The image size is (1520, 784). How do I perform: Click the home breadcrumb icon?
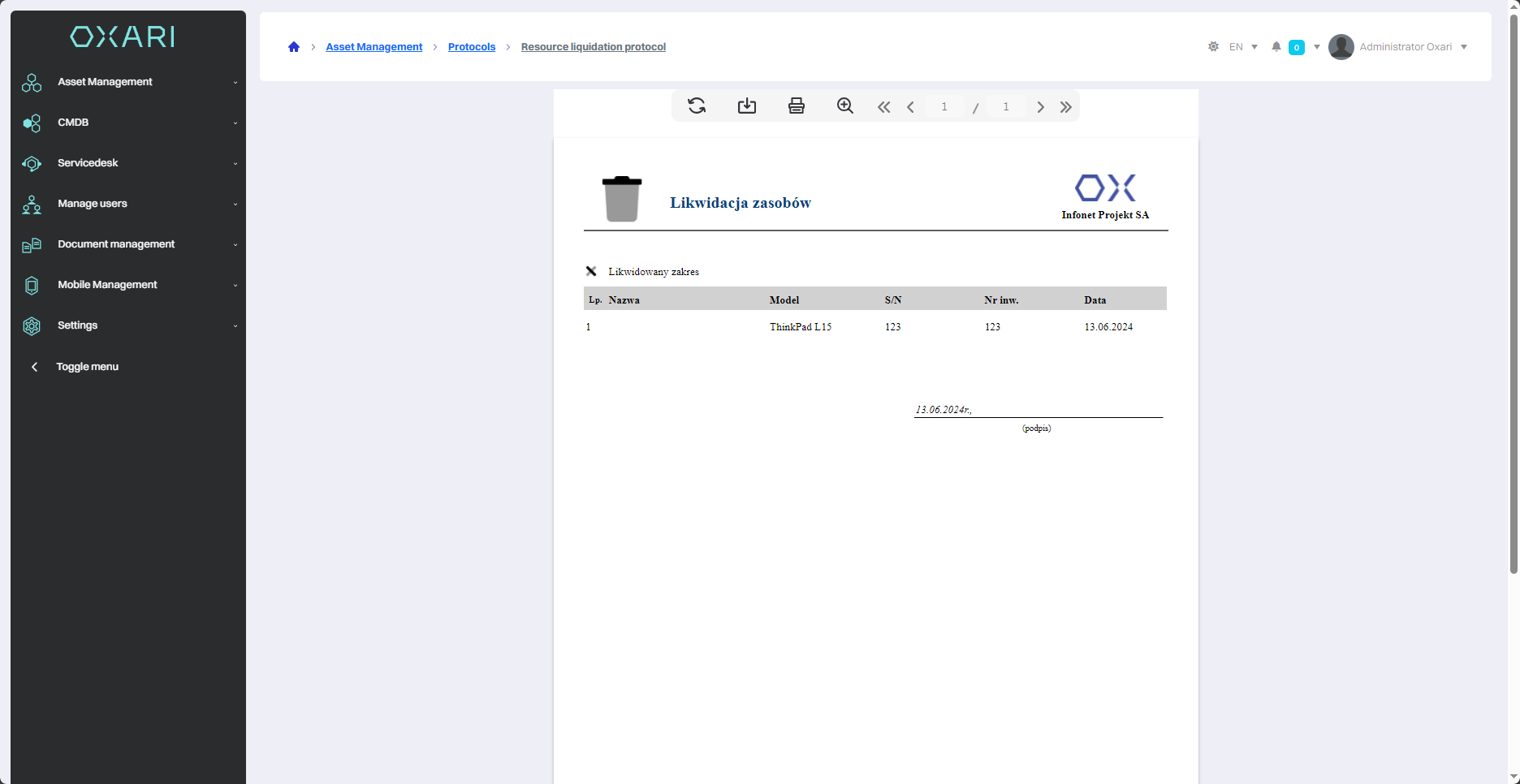pos(294,47)
